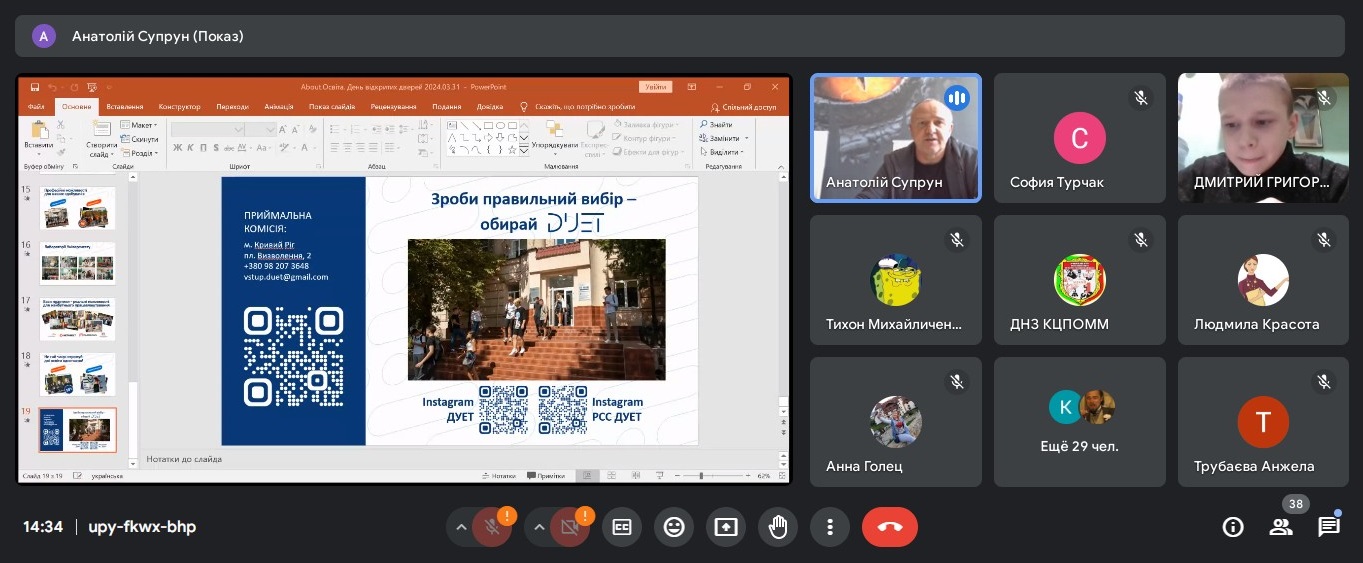
Task: Open the Вставлення ribbon tab
Action: pyautogui.click(x=124, y=107)
